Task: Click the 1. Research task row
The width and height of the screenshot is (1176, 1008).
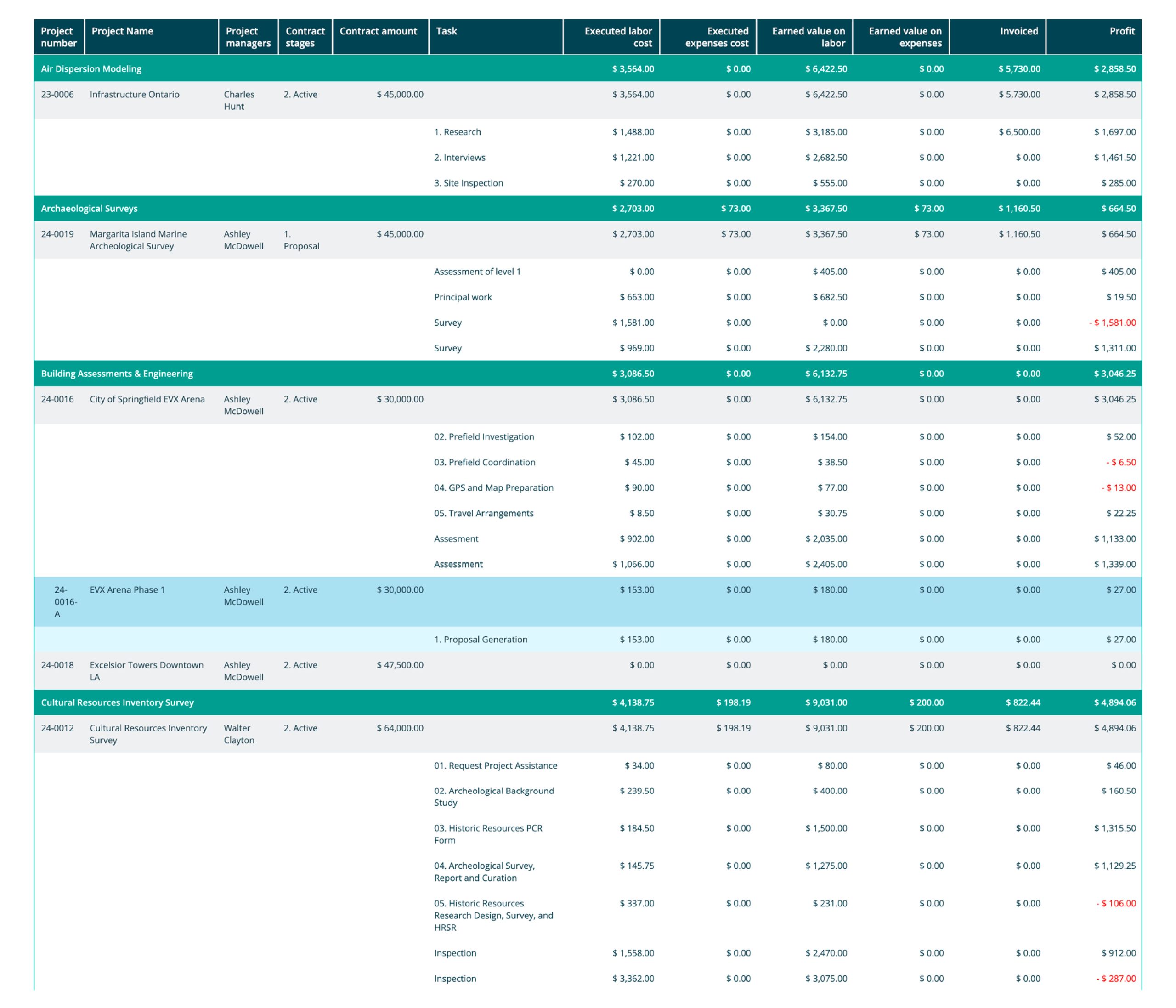Action: (458, 132)
